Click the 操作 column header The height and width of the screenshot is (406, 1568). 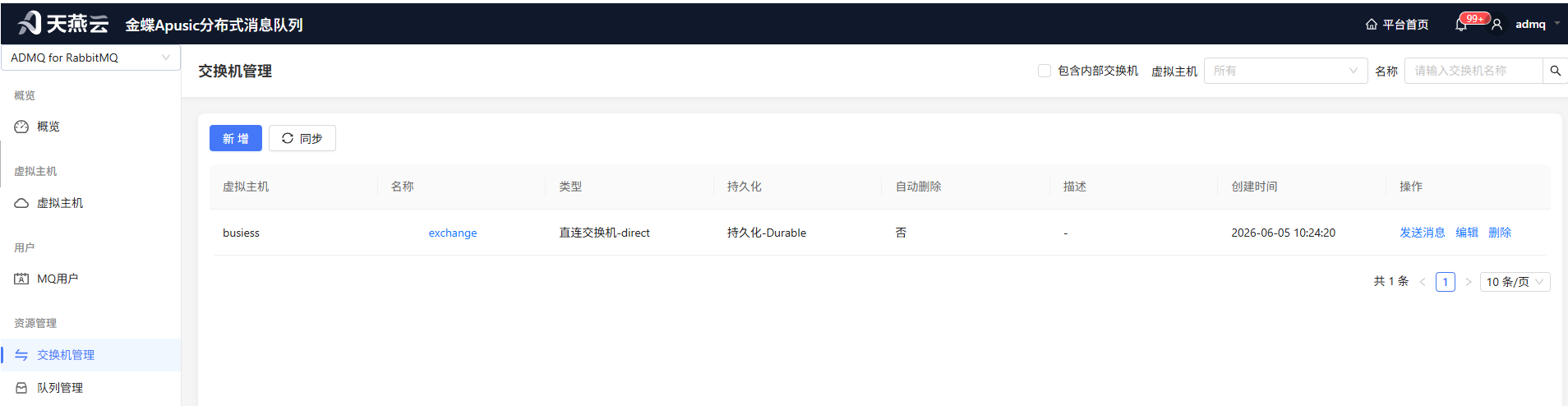coord(1411,187)
